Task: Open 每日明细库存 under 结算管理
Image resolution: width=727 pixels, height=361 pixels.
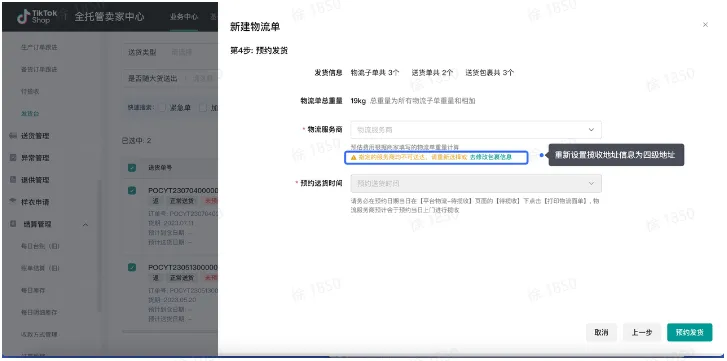Action: click(x=39, y=312)
